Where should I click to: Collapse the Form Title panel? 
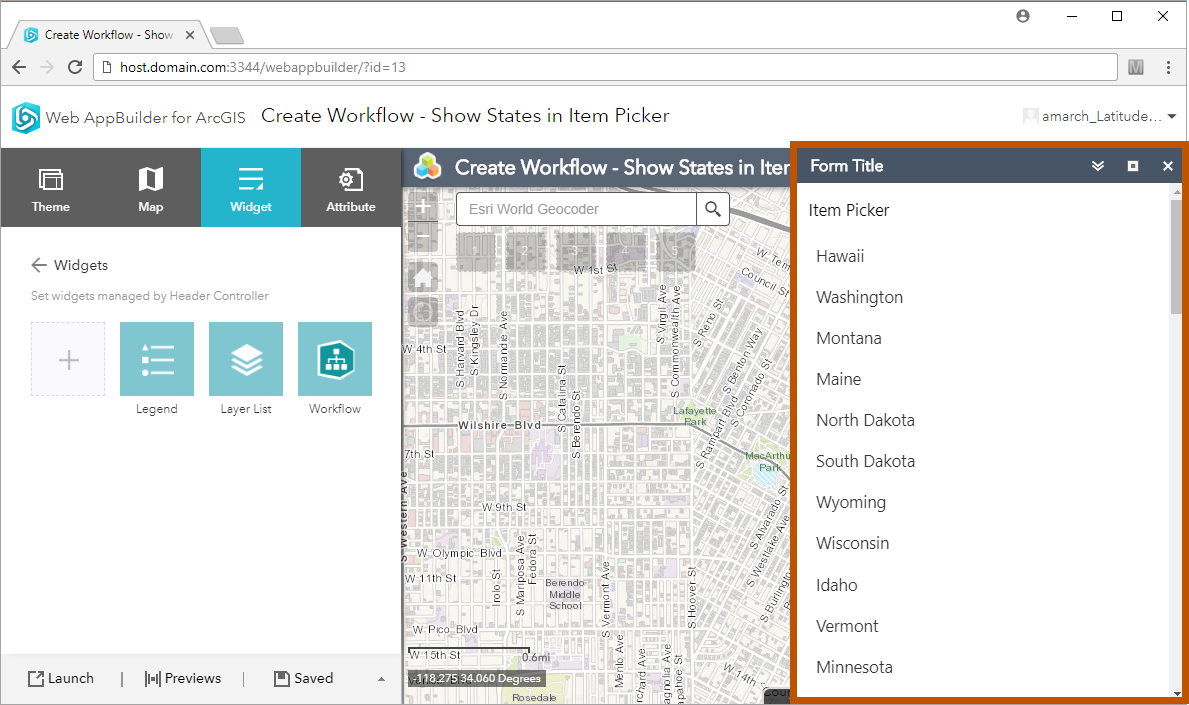tap(1098, 166)
